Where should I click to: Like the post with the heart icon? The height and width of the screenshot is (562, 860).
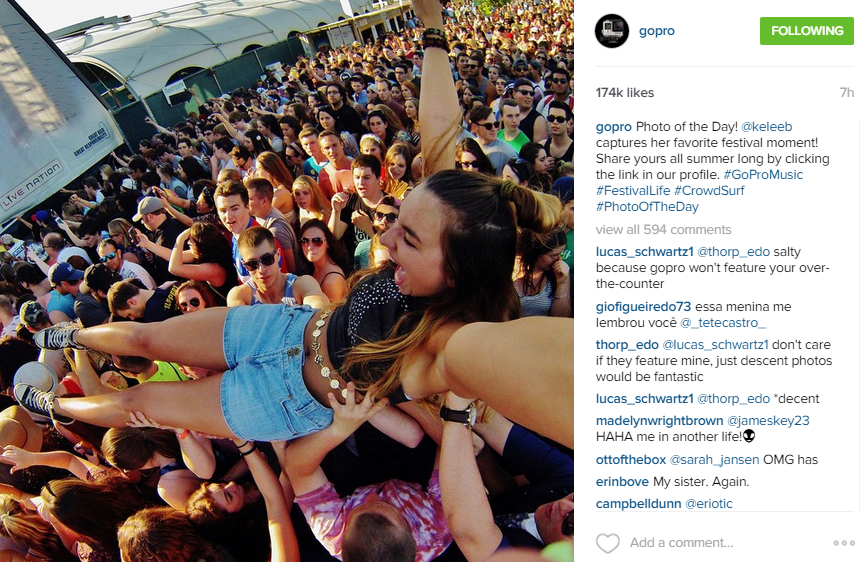(x=608, y=543)
